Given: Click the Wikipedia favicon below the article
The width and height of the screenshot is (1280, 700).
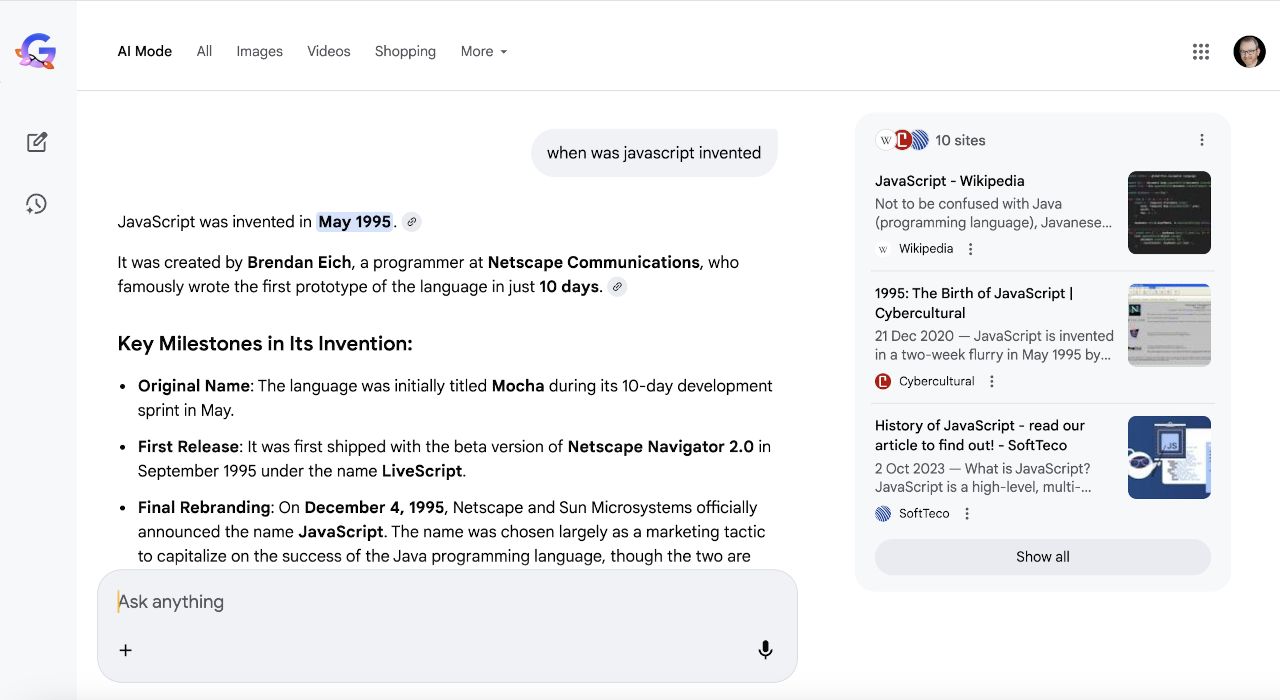Looking at the screenshot, I should [x=883, y=249].
